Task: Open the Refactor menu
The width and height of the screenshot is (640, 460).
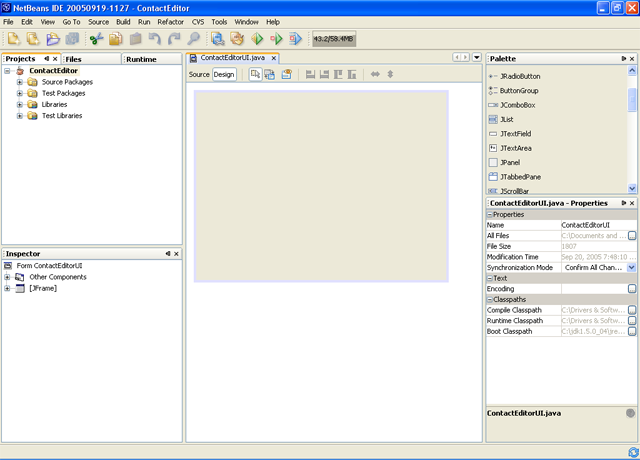Action: [x=170, y=21]
